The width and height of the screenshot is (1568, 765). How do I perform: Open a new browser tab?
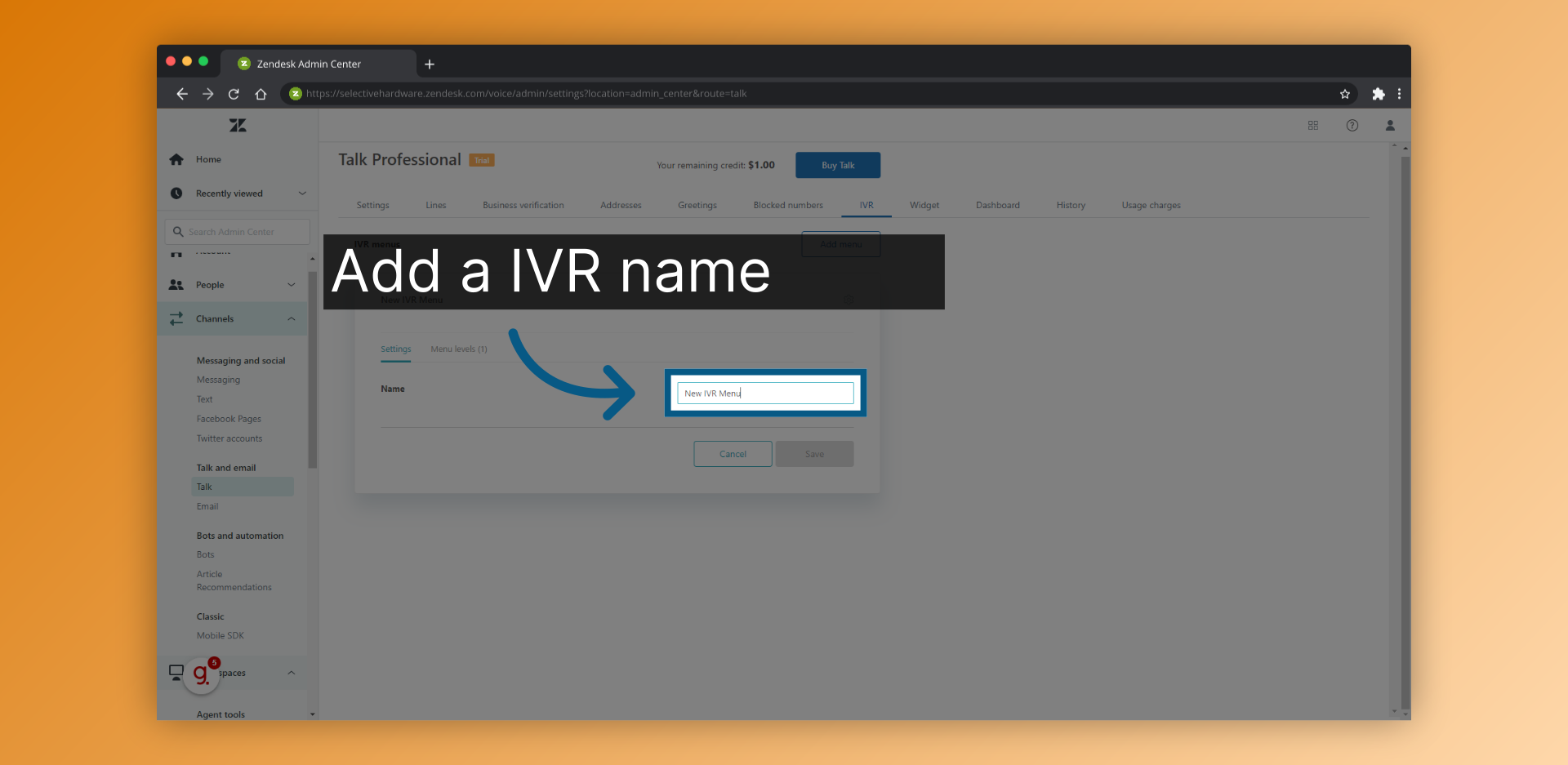tap(430, 64)
